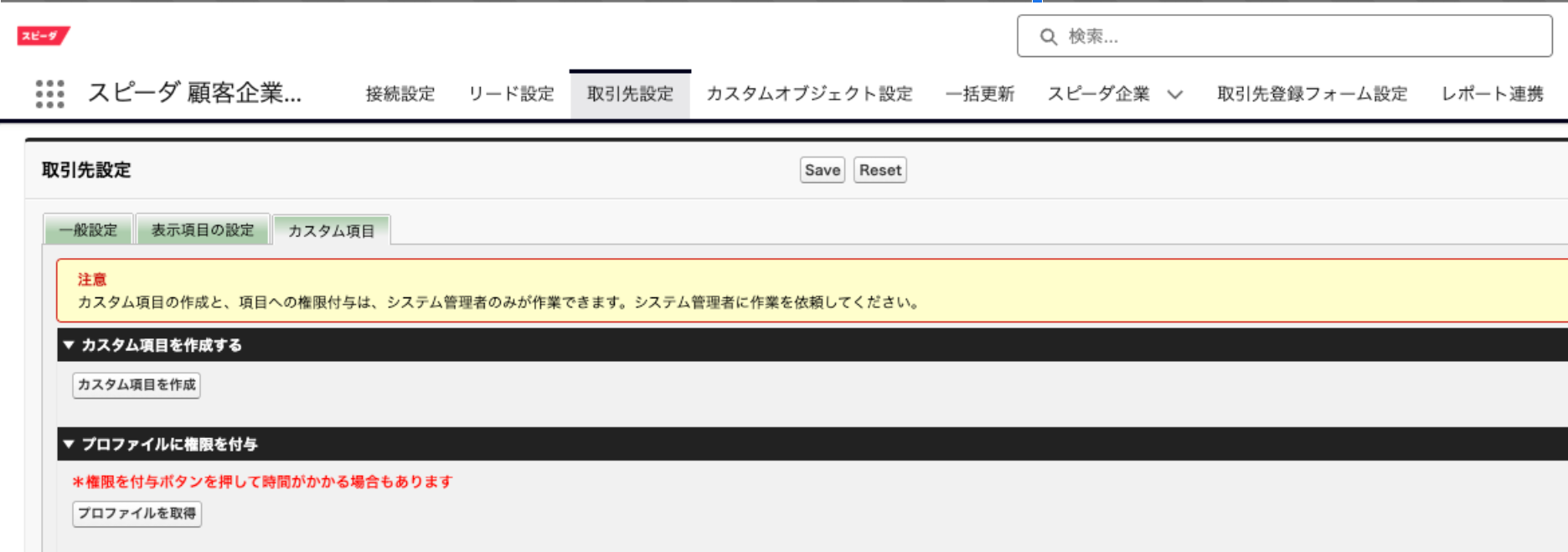1568x552 pixels.
Task: Click the Save button
Action: tap(823, 170)
